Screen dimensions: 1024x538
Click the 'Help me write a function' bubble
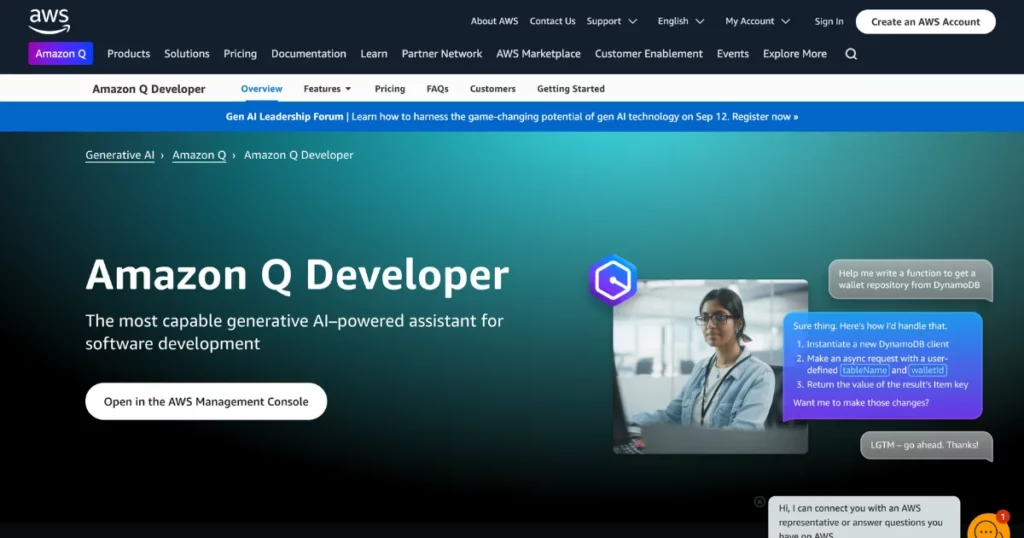pyautogui.click(x=910, y=279)
